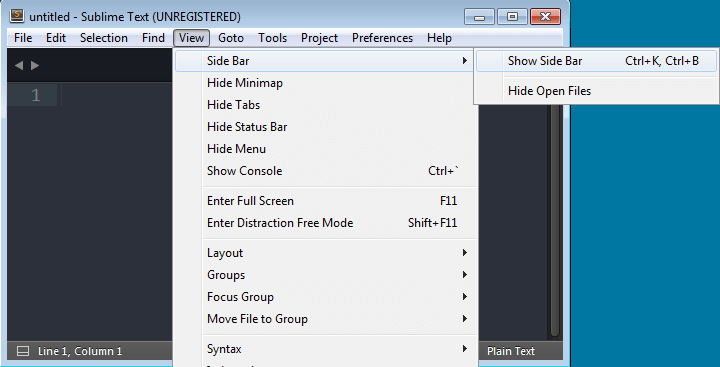Close the open View menu
Image resolution: width=720 pixels, height=367 pixels.
(191, 38)
